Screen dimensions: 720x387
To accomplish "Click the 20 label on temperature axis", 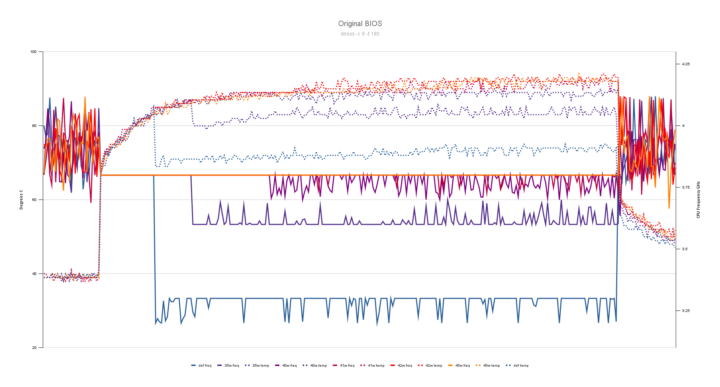I will click(34, 348).
